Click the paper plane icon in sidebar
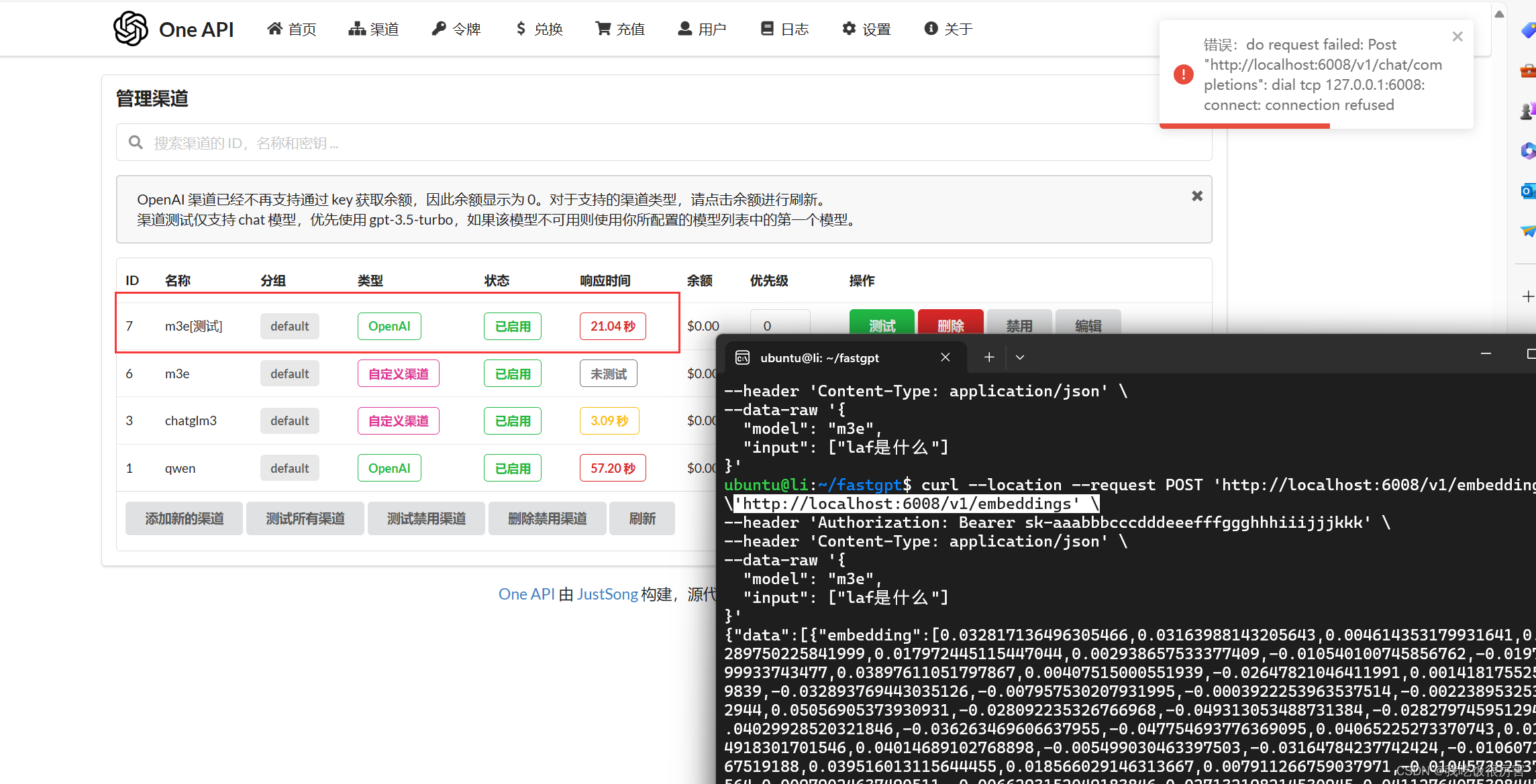Image resolution: width=1536 pixels, height=784 pixels. (x=1528, y=231)
